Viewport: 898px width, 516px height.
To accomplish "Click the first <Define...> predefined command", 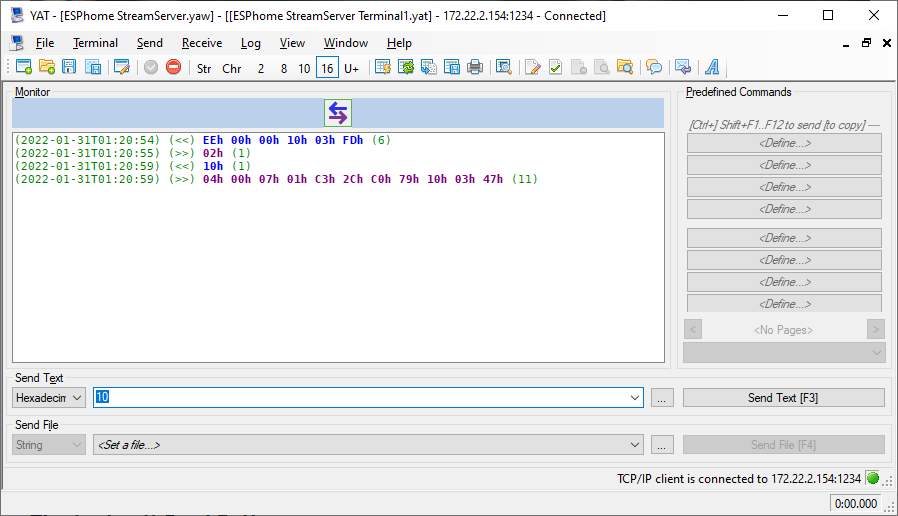I will point(784,143).
